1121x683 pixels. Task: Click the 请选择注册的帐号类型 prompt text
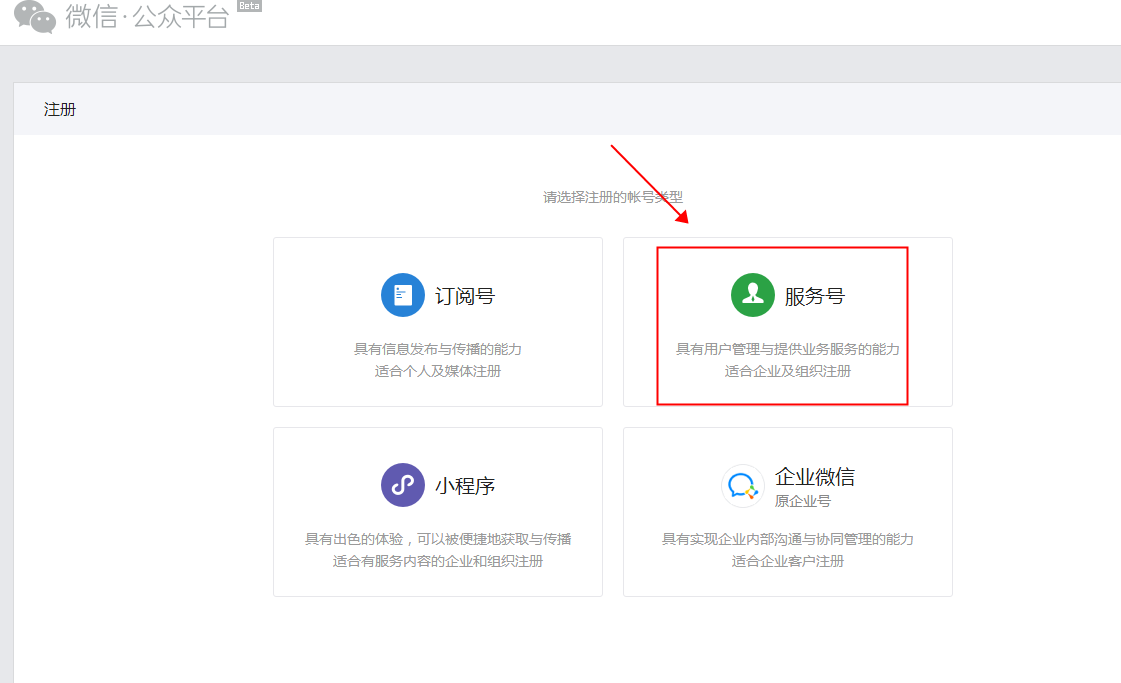click(612, 197)
